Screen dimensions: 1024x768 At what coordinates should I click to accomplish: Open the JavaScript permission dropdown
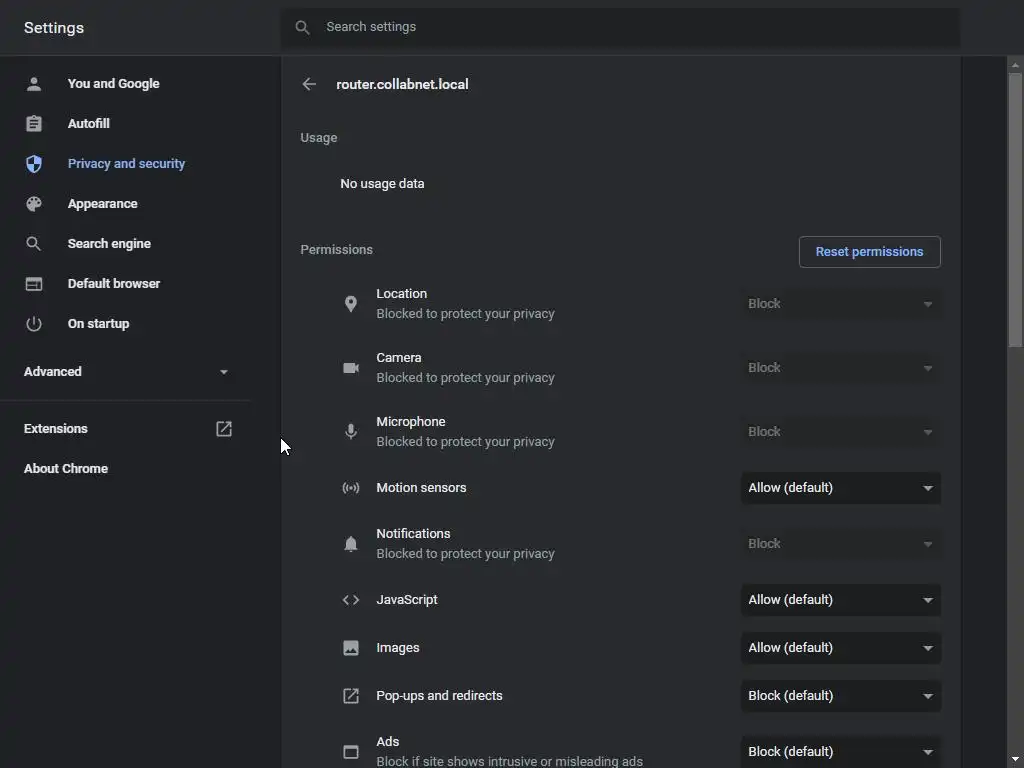coord(840,600)
